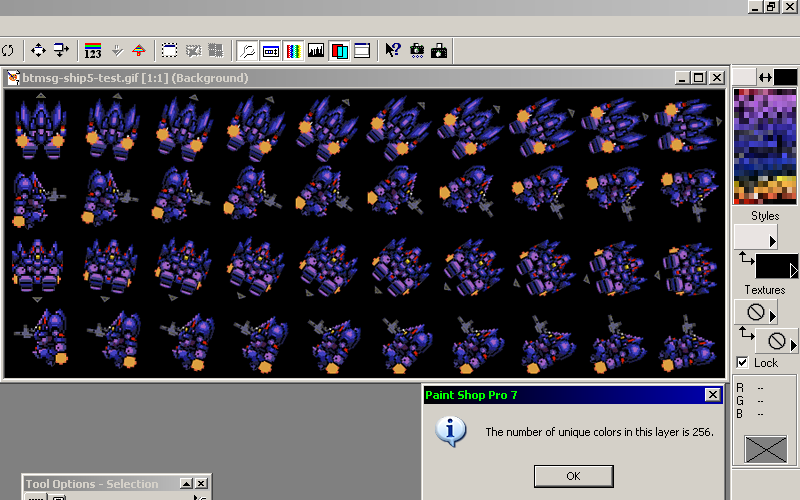
Task: Click the blue info icon in dialog
Action: (451, 431)
